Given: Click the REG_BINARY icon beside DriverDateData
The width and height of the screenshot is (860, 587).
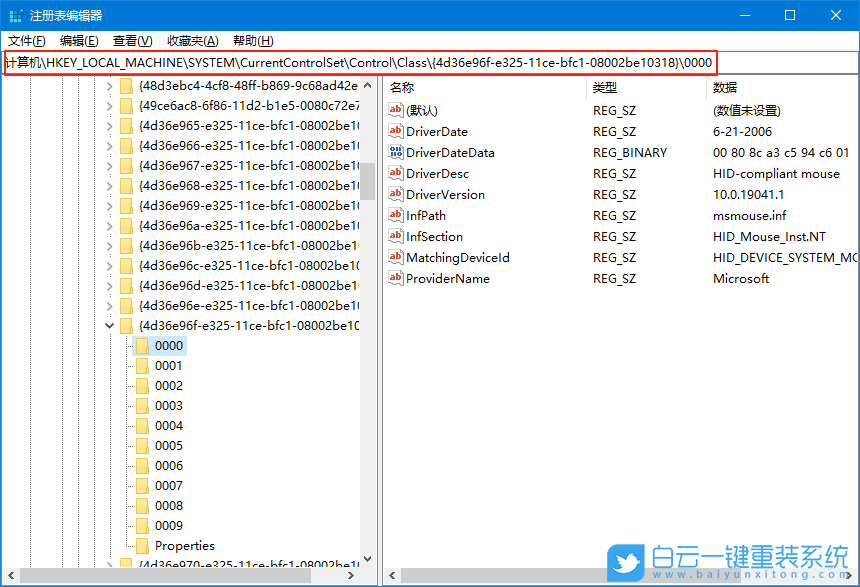Looking at the screenshot, I should [x=398, y=152].
